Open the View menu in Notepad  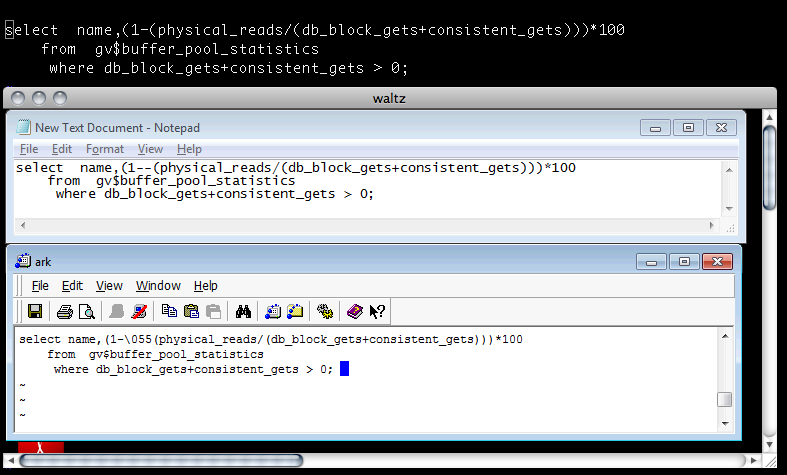point(151,149)
